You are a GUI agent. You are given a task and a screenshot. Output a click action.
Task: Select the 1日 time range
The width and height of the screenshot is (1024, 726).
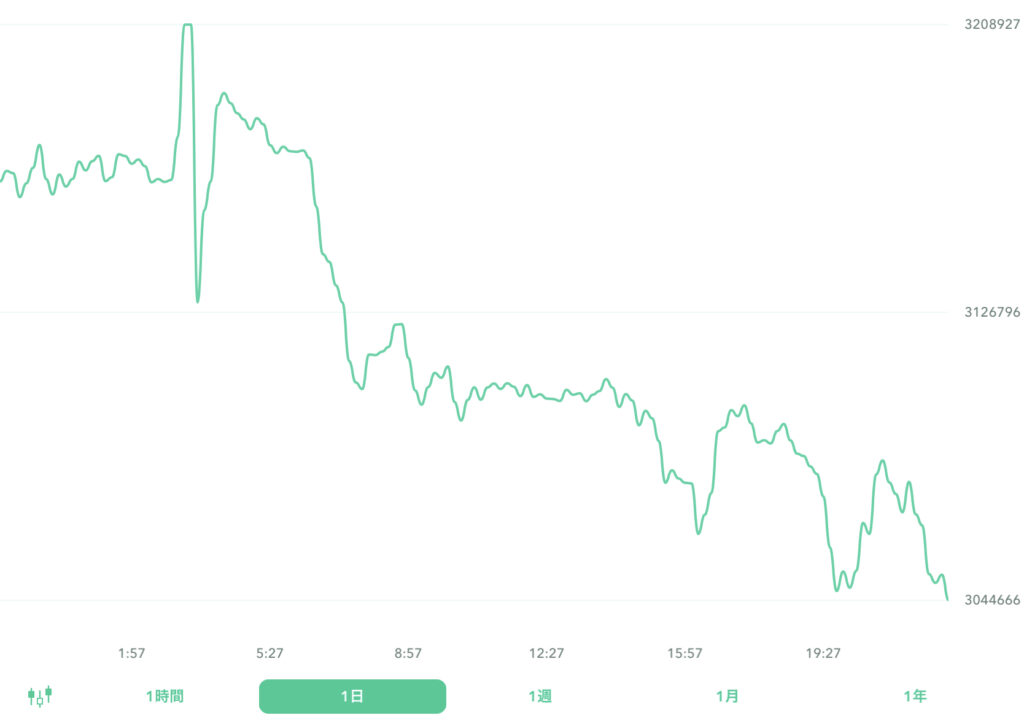coord(352,695)
